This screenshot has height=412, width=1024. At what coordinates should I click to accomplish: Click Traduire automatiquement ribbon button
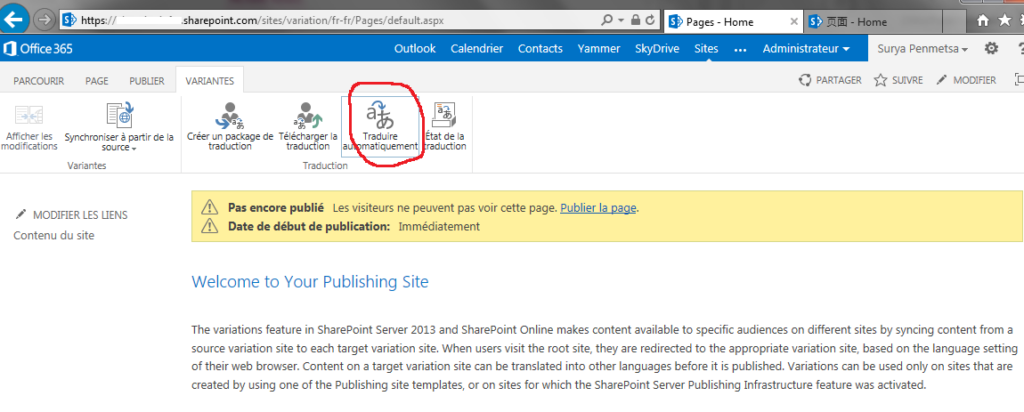[x=380, y=125]
